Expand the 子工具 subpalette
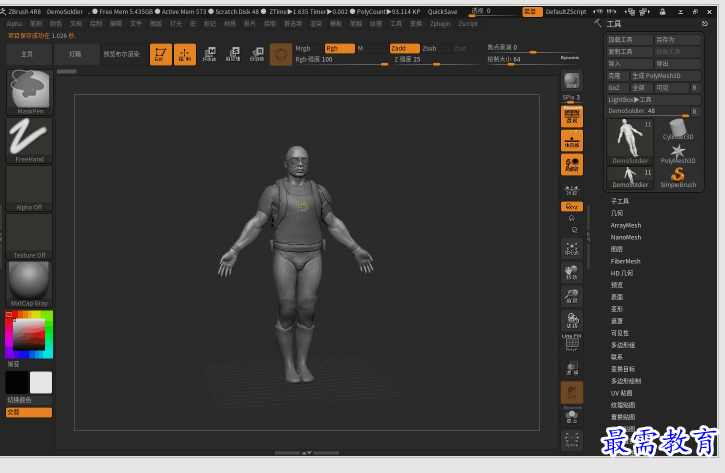This screenshot has width=725, height=473. pyautogui.click(x=620, y=201)
